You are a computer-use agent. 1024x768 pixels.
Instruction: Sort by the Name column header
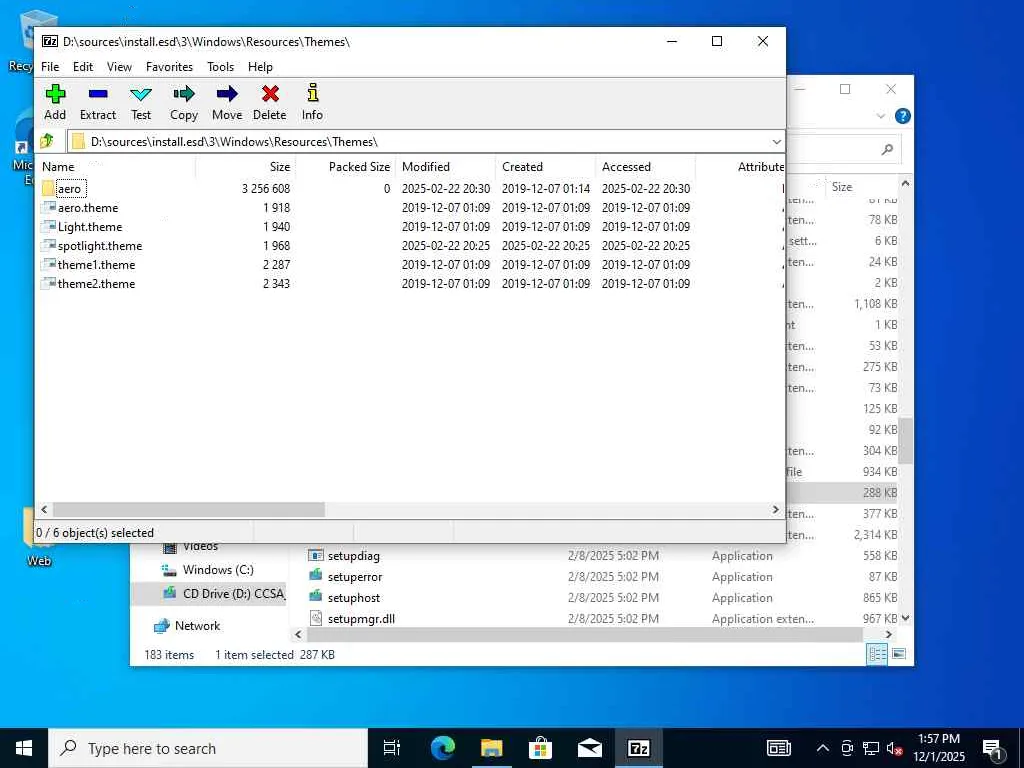point(116,167)
